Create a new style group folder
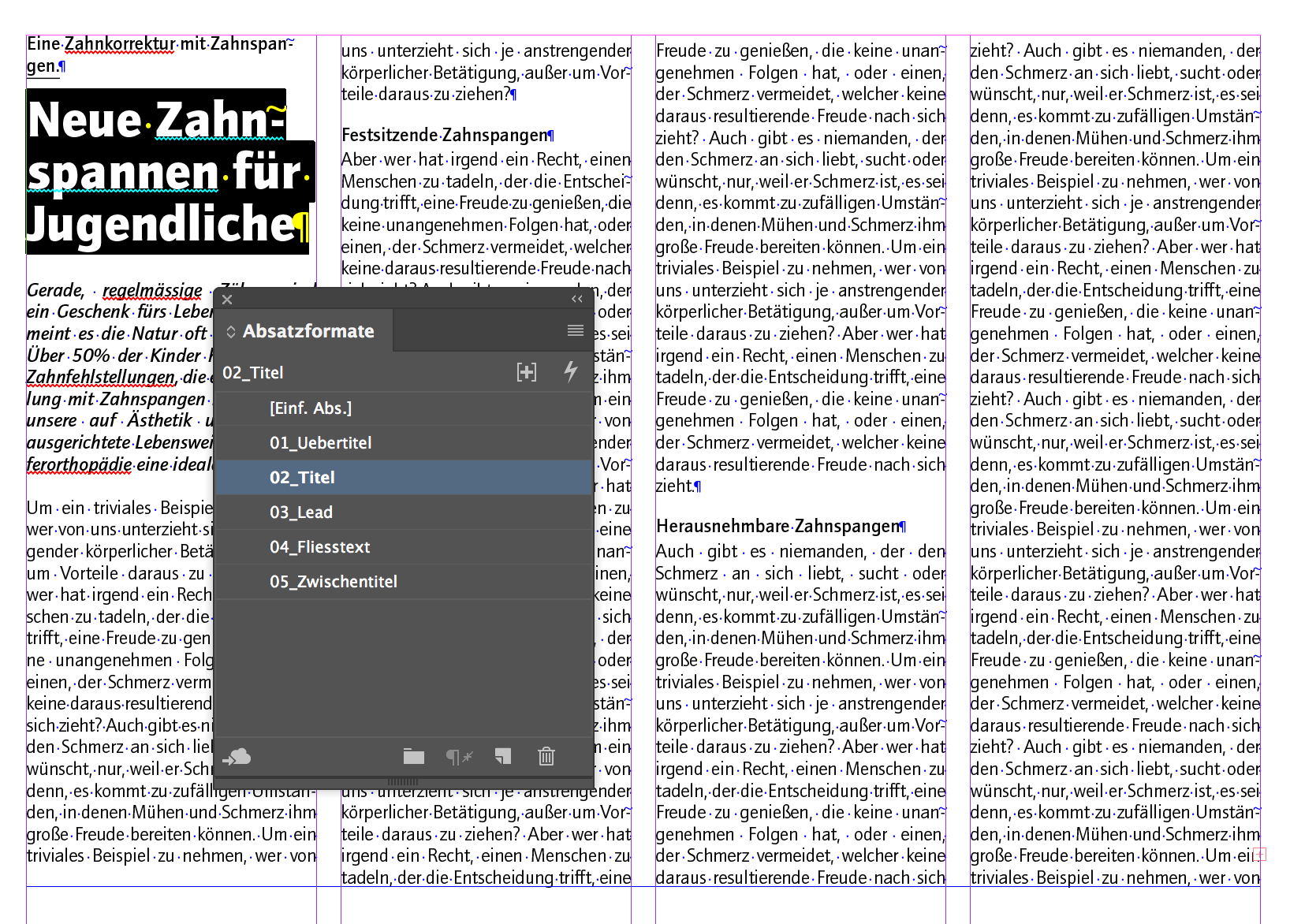Viewport: 1290px width, 924px height. [414, 757]
